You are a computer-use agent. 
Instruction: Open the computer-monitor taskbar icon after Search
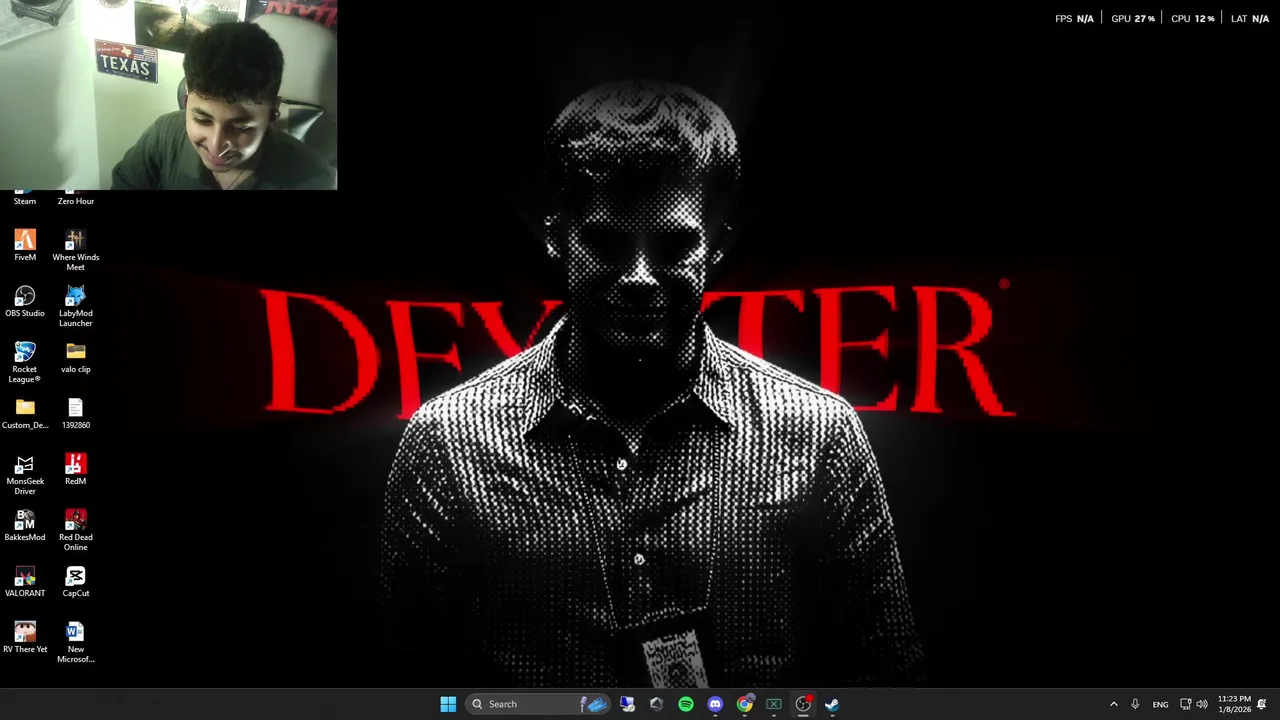(x=627, y=704)
